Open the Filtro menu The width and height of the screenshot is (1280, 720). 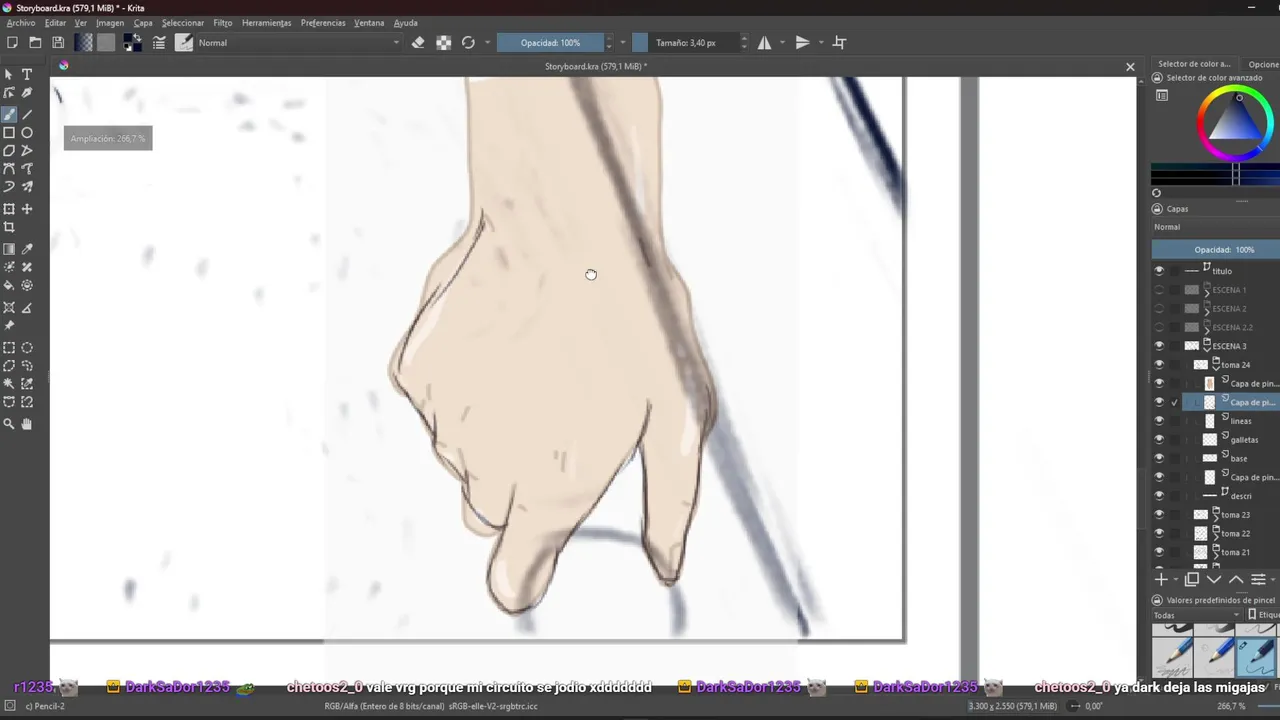pyautogui.click(x=222, y=23)
